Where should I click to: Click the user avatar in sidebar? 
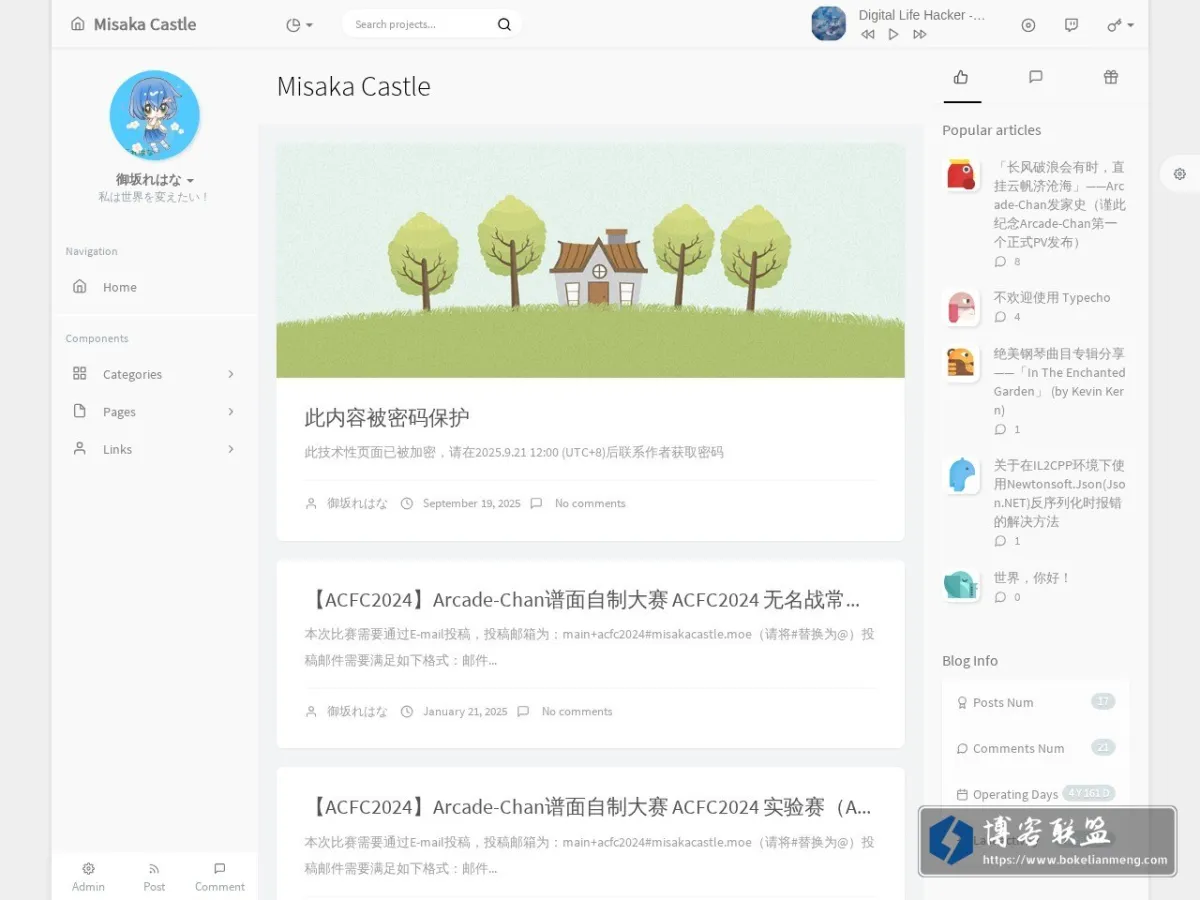coord(154,115)
